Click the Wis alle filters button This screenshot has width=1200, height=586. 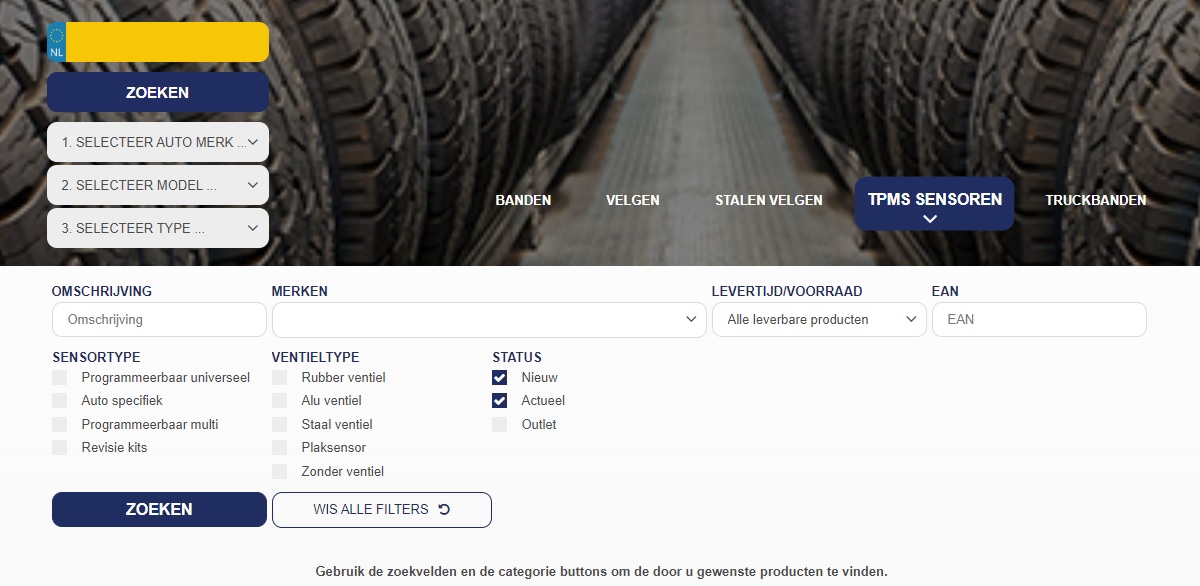click(x=382, y=509)
